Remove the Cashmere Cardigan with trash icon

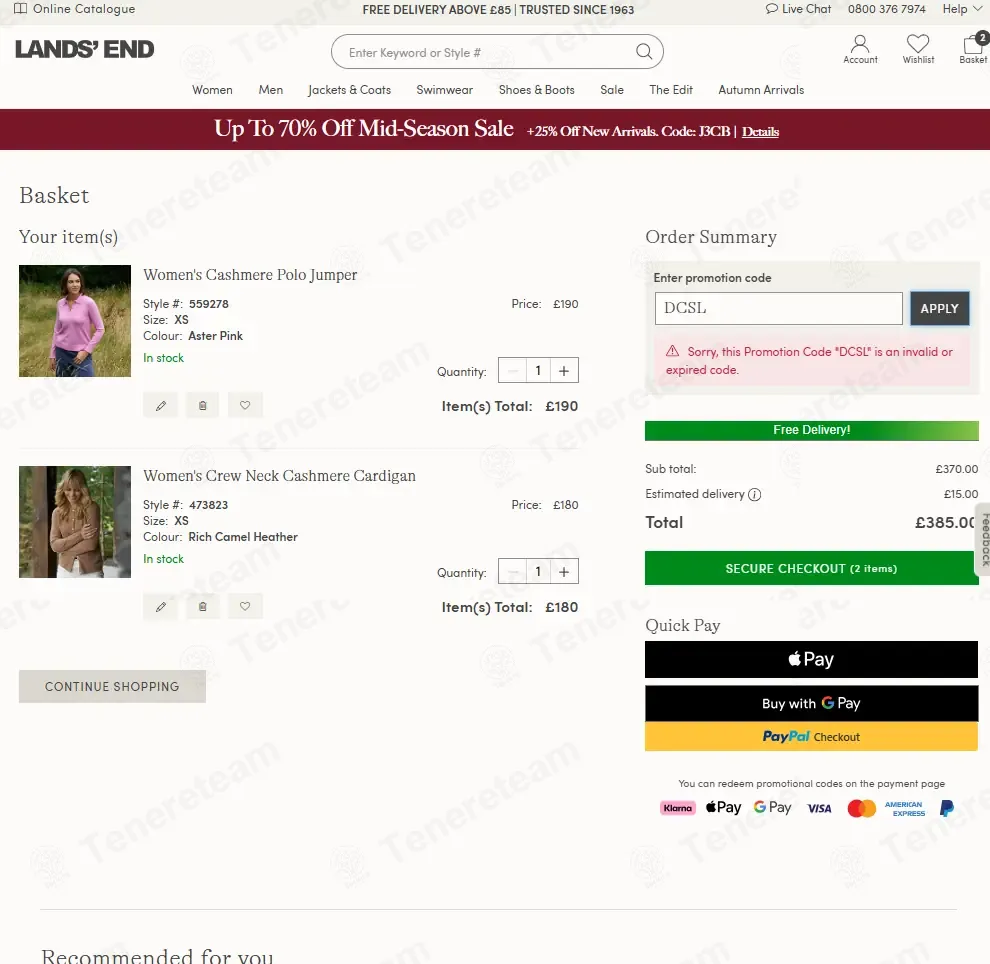(203, 606)
